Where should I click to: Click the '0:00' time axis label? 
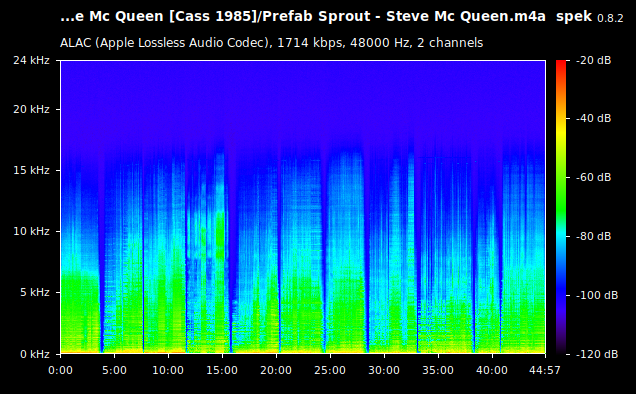click(x=60, y=370)
